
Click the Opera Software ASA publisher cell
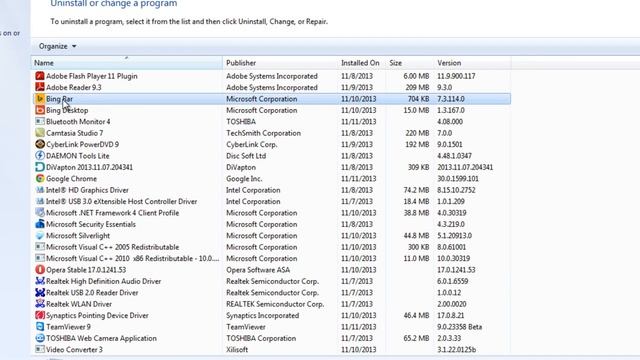[258, 270]
